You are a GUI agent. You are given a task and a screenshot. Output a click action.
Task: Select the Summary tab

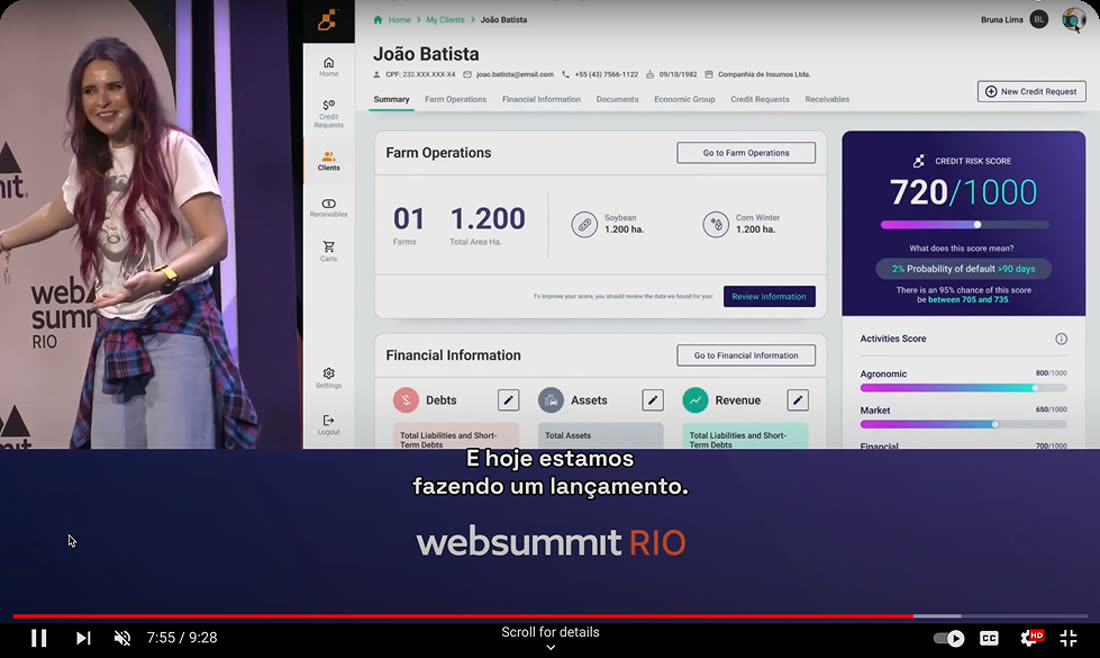coord(391,100)
